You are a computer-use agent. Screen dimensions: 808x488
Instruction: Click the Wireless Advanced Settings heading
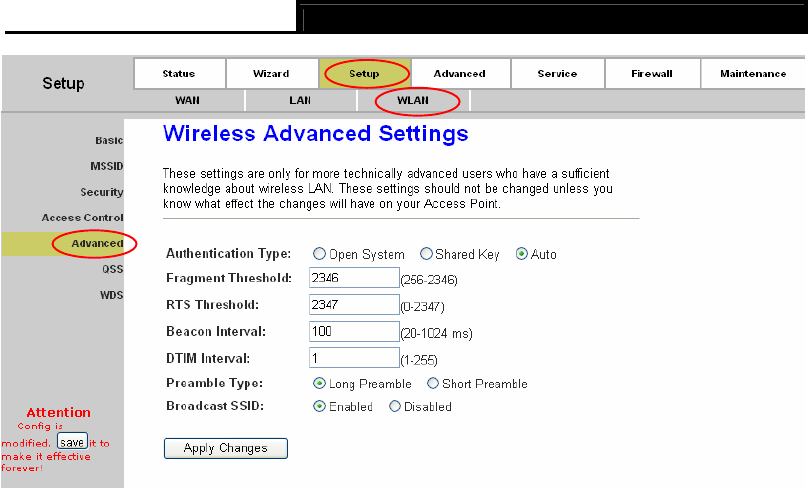(x=315, y=133)
